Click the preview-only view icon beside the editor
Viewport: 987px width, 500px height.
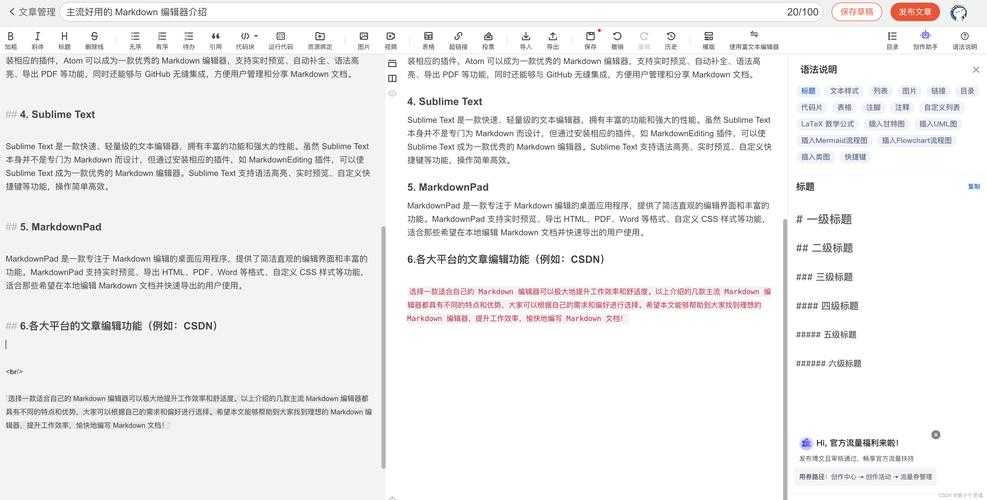click(392, 64)
